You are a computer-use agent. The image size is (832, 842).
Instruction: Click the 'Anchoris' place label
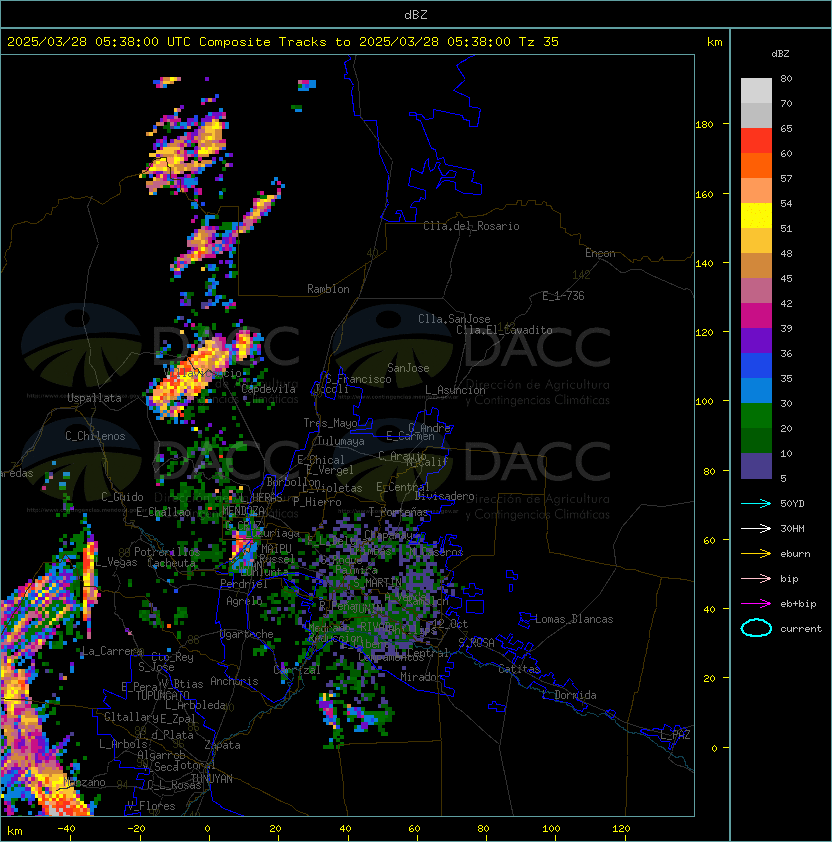click(x=234, y=681)
